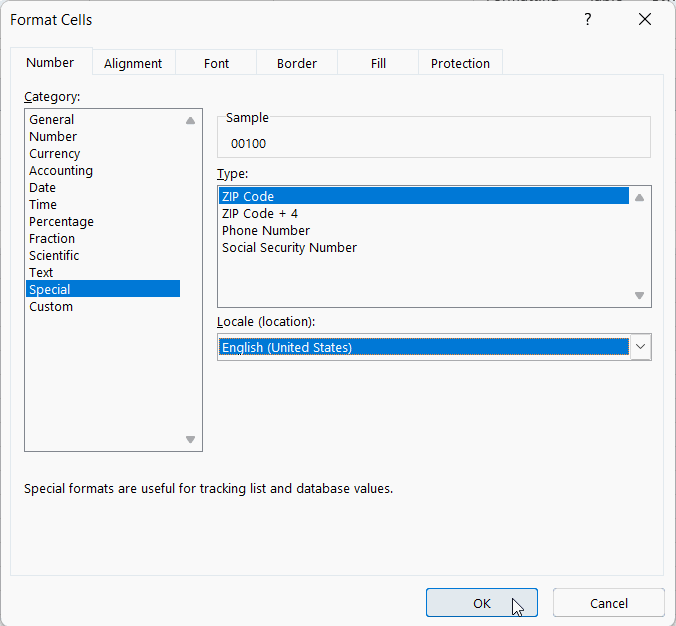Choose the Scientific category
Screen dimensions: 676x626
(103, 256)
